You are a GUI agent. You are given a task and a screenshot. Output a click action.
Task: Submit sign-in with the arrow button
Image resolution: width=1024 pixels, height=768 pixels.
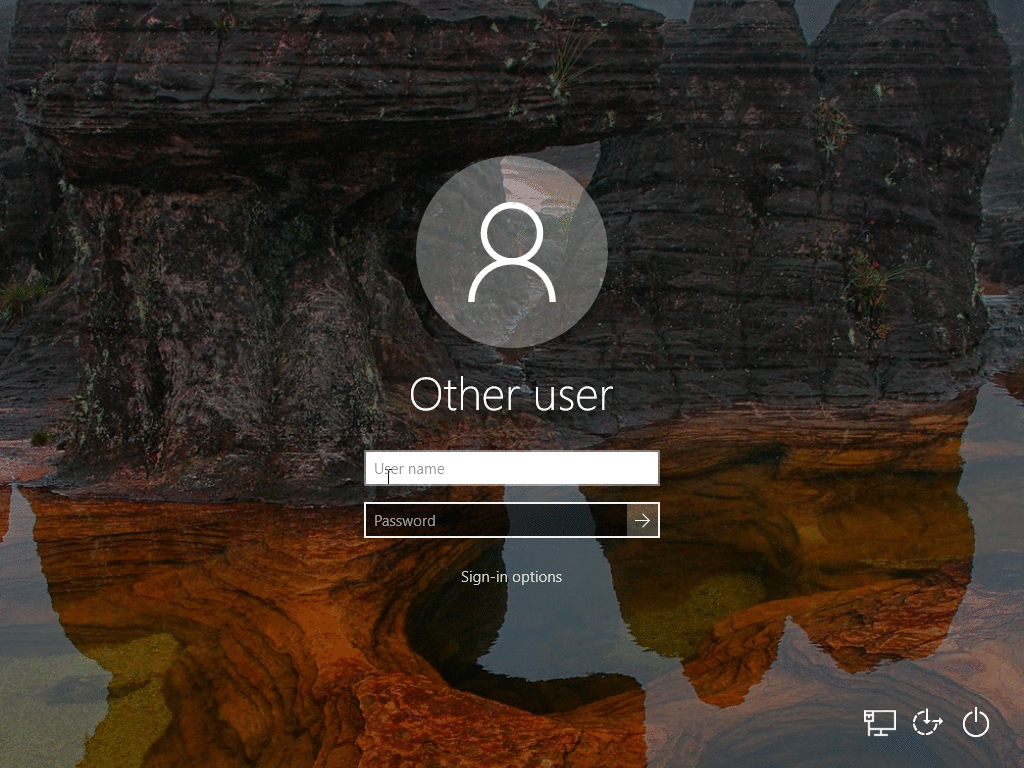(x=643, y=520)
